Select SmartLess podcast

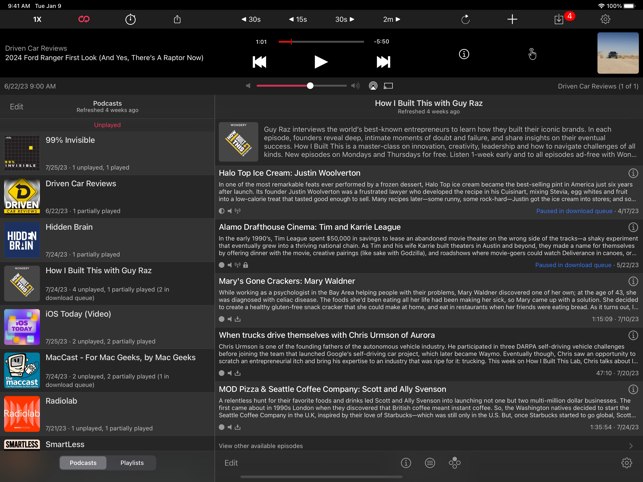click(107, 444)
